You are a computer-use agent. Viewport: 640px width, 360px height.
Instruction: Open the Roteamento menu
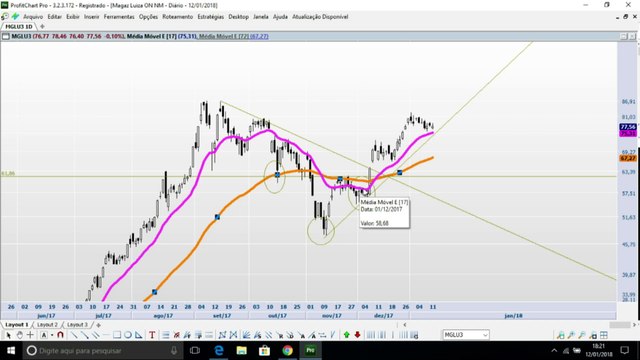point(178,17)
